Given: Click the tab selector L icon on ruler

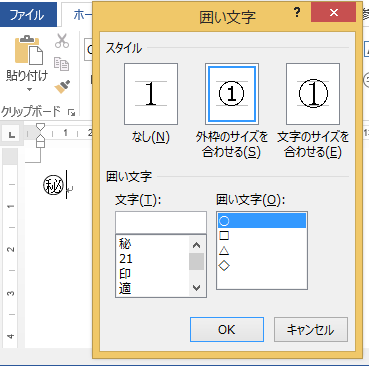Looking at the screenshot, I should point(12,134).
